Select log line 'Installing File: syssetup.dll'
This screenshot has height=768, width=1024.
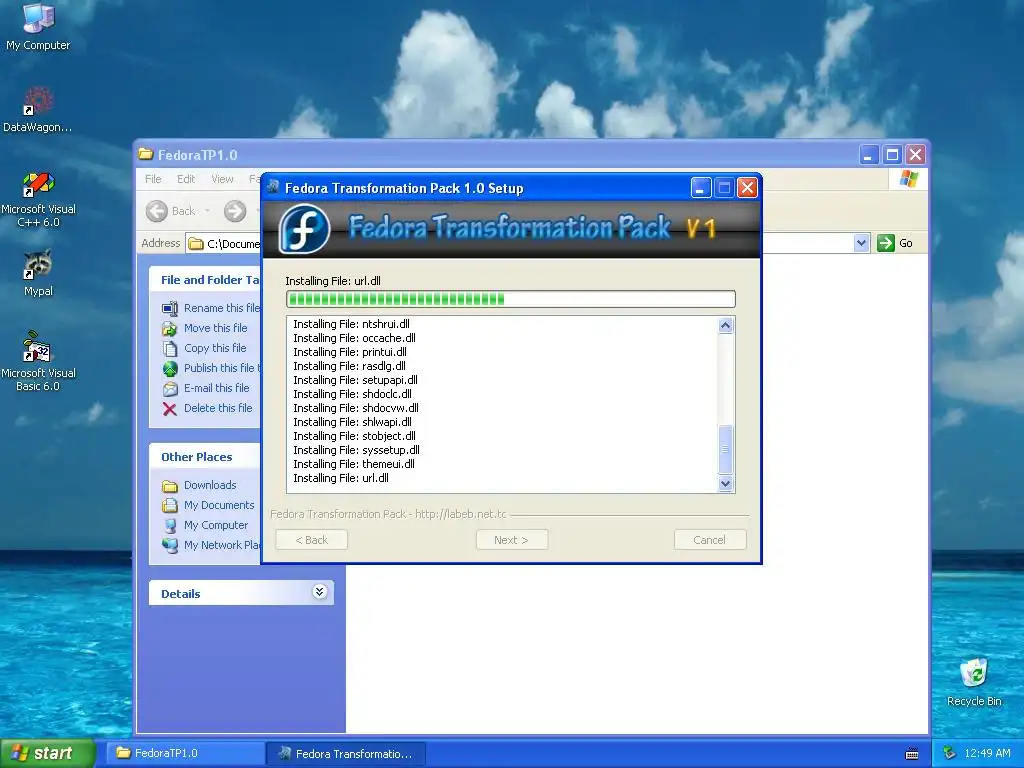click(x=356, y=450)
